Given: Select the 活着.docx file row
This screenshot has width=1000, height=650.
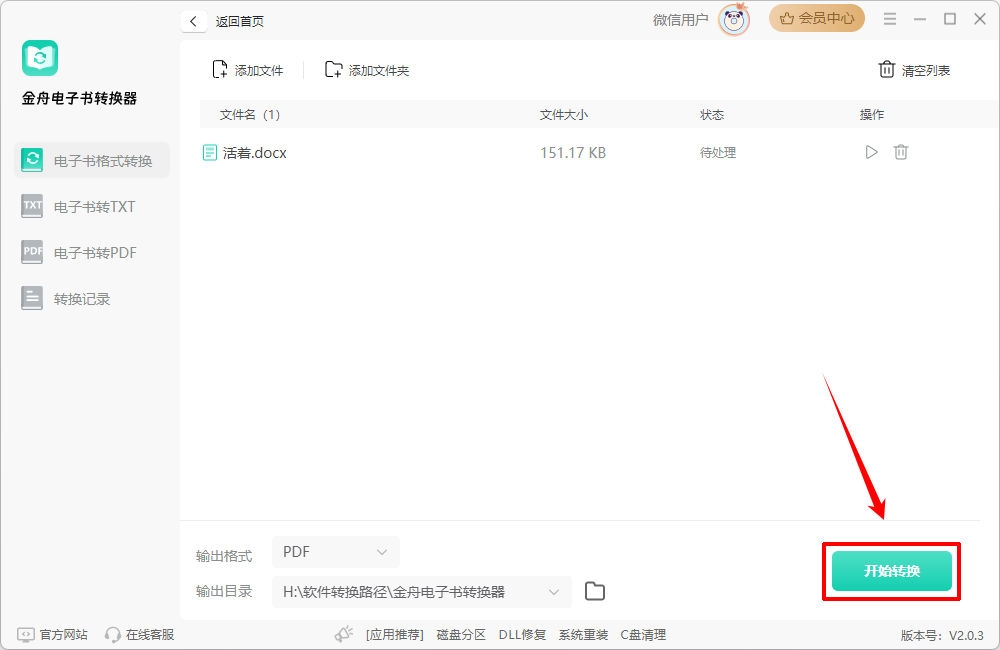Looking at the screenshot, I should (x=589, y=152).
